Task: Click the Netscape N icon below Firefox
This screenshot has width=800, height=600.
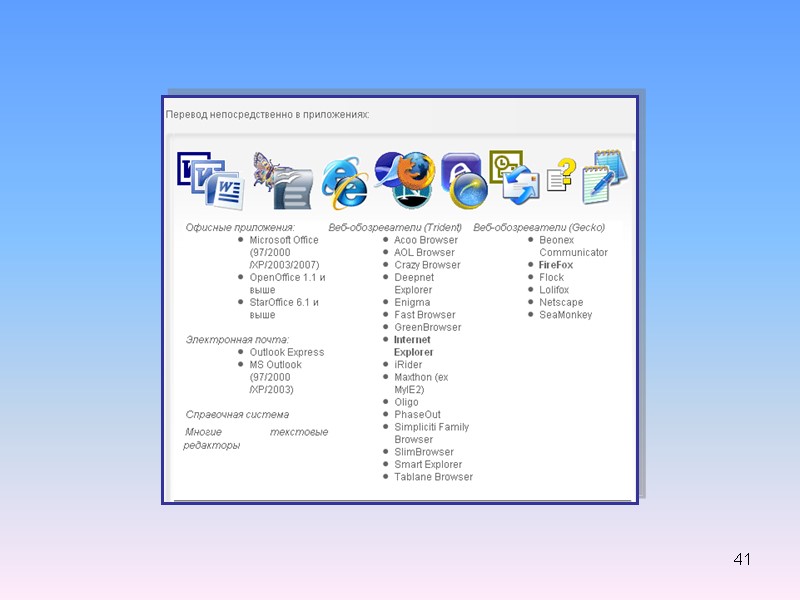Action: (412, 196)
